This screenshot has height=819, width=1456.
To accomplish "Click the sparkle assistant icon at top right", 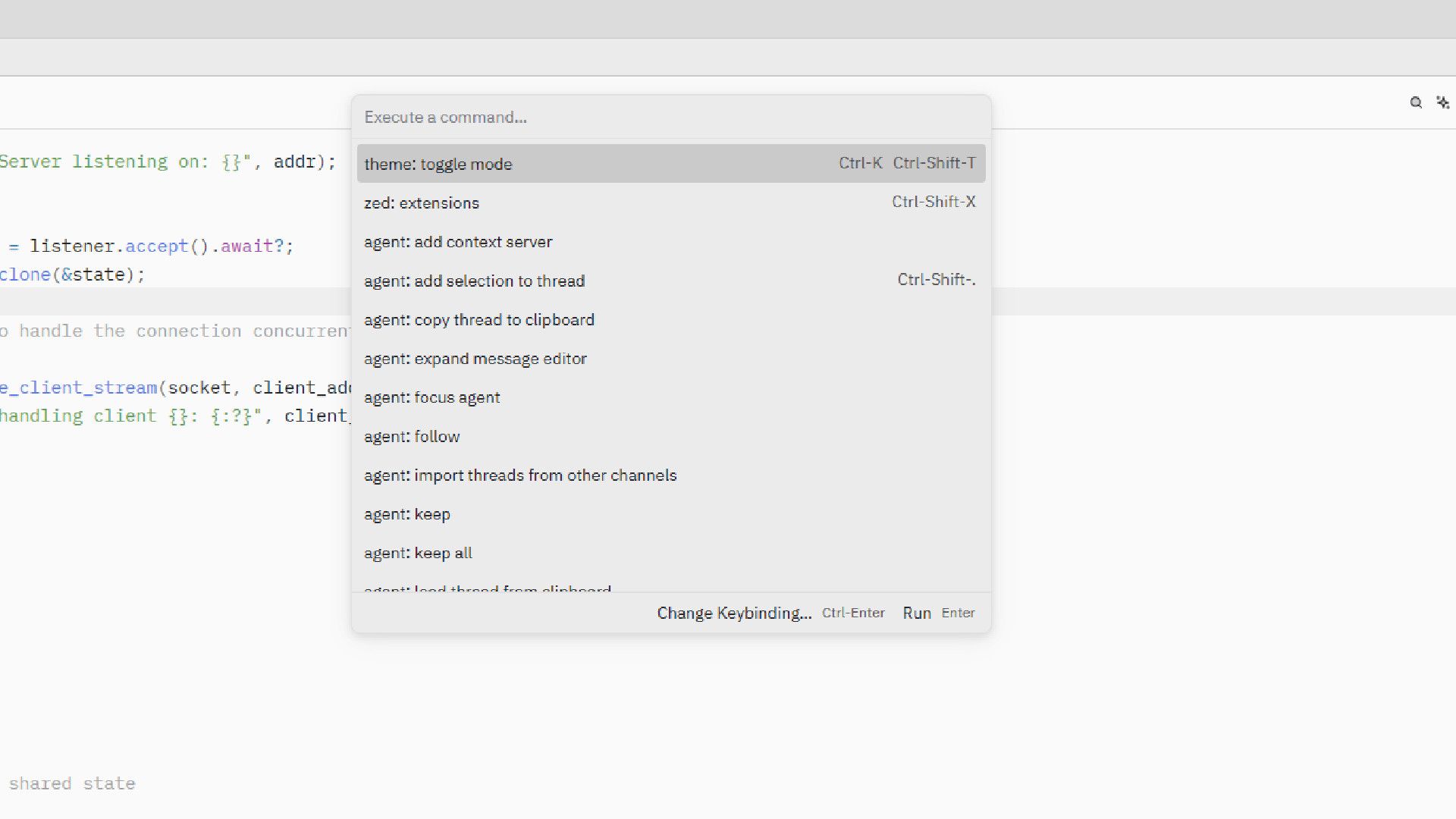I will click(1443, 102).
